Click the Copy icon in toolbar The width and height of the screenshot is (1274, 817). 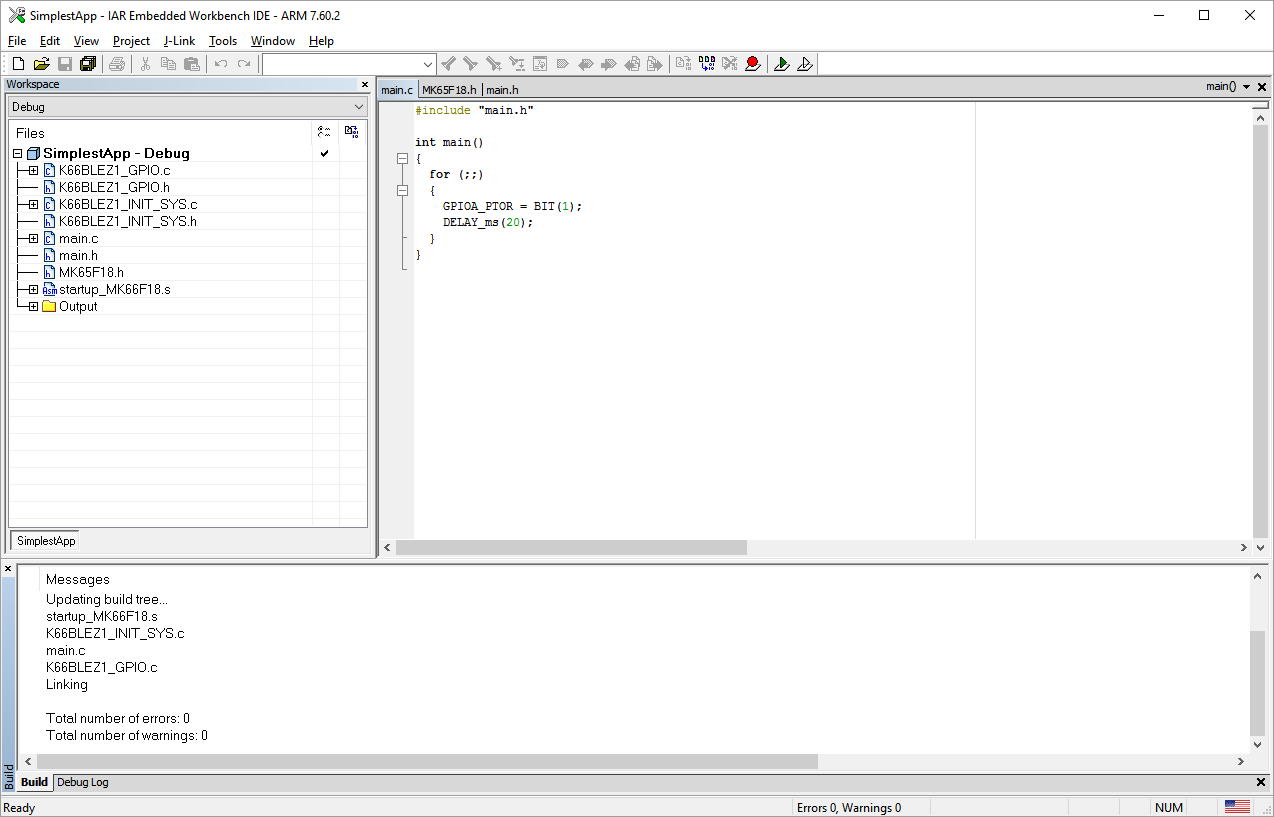(x=168, y=64)
